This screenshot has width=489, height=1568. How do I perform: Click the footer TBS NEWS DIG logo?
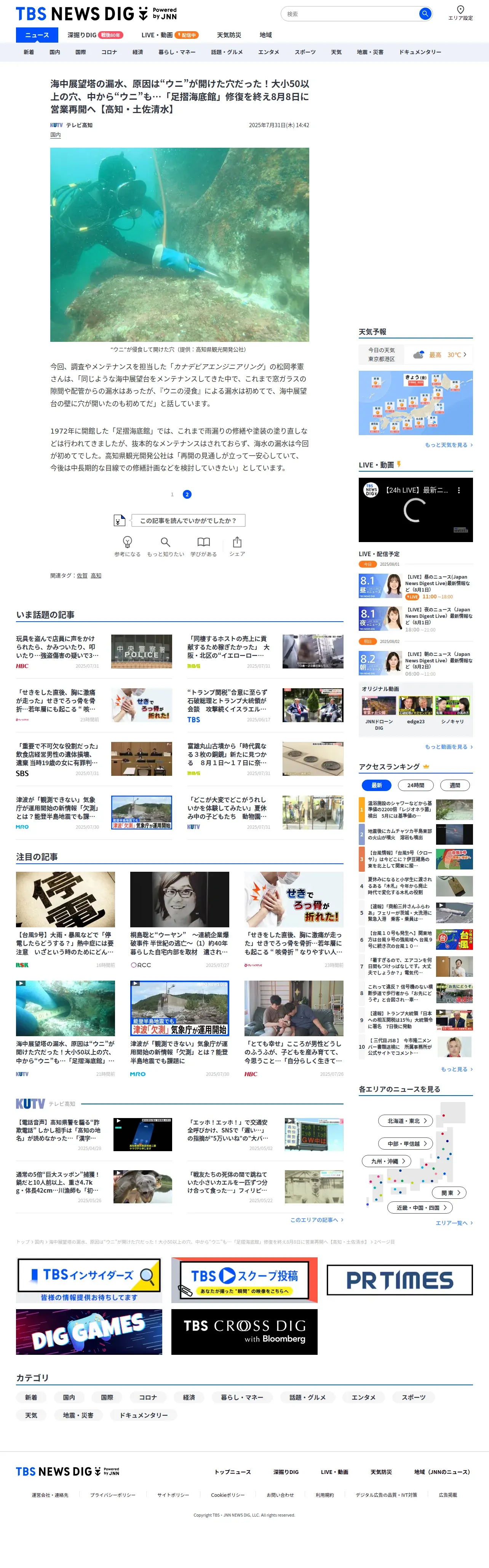(x=67, y=1471)
